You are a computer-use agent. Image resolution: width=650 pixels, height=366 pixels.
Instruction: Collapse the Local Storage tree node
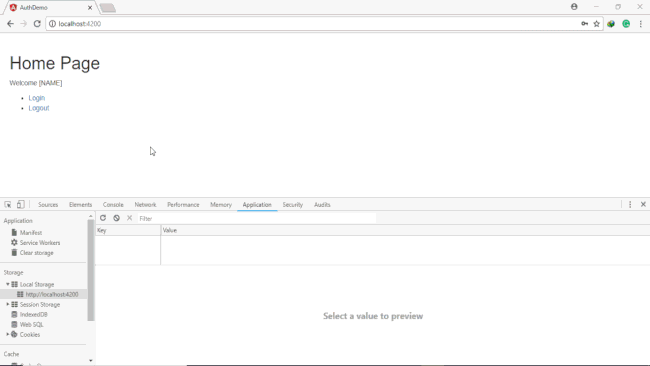click(7, 284)
